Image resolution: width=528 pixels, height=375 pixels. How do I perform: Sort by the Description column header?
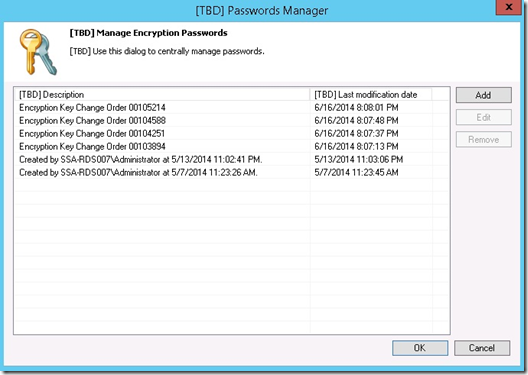(162, 95)
